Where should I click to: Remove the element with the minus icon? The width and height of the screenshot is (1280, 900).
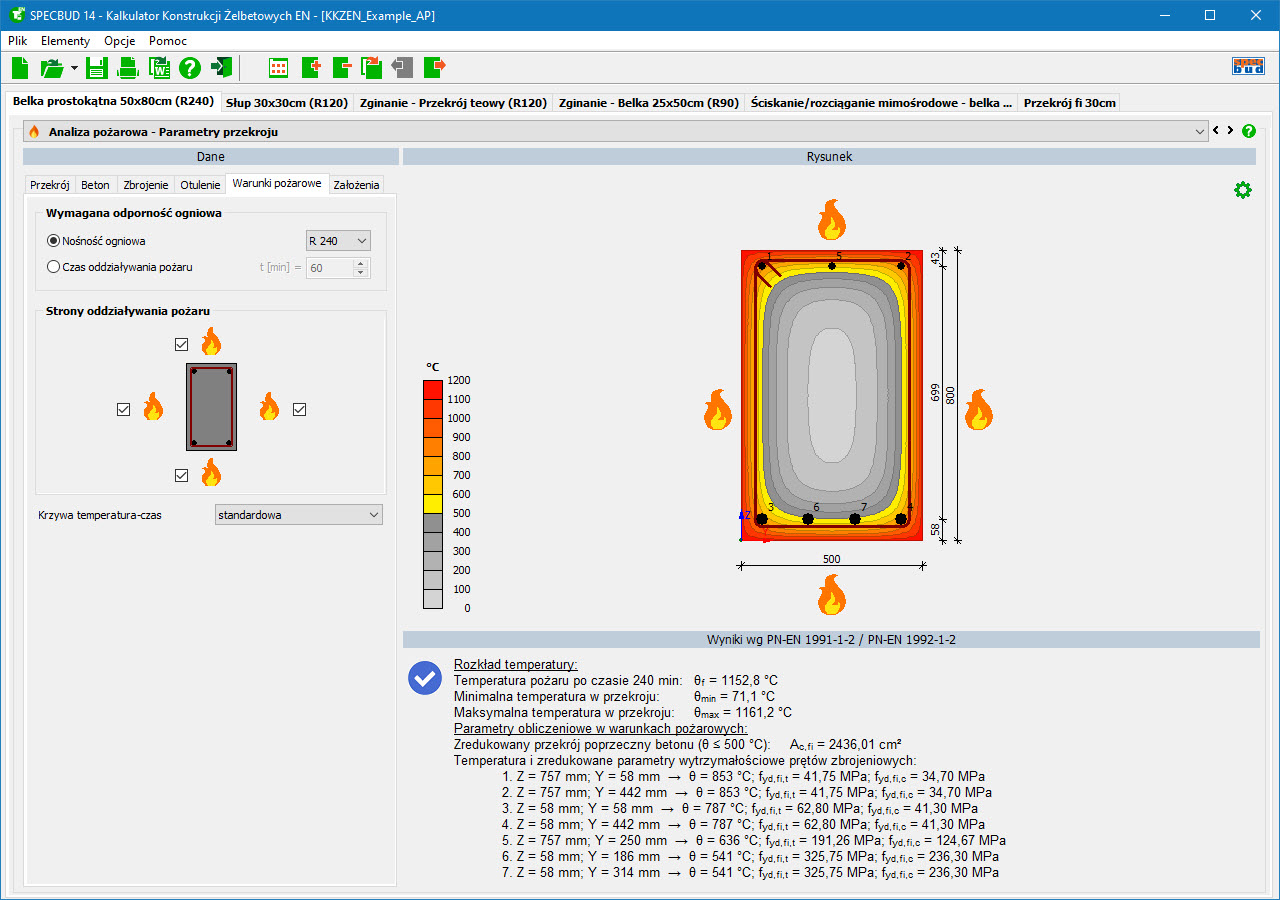coord(342,68)
